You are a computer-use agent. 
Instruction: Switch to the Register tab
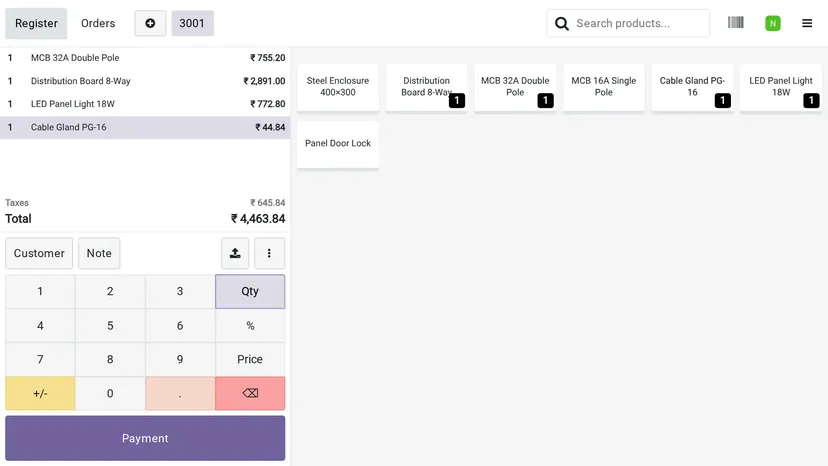(36, 23)
